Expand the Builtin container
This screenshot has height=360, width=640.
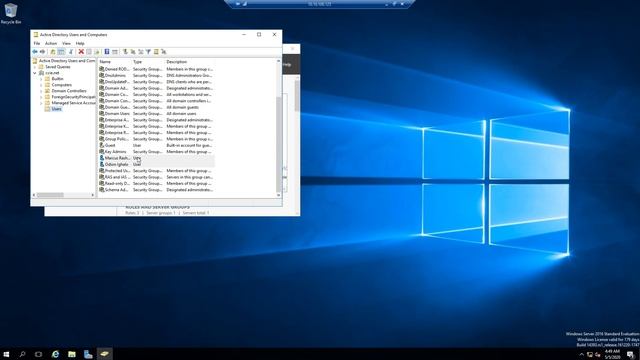tap(41, 79)
